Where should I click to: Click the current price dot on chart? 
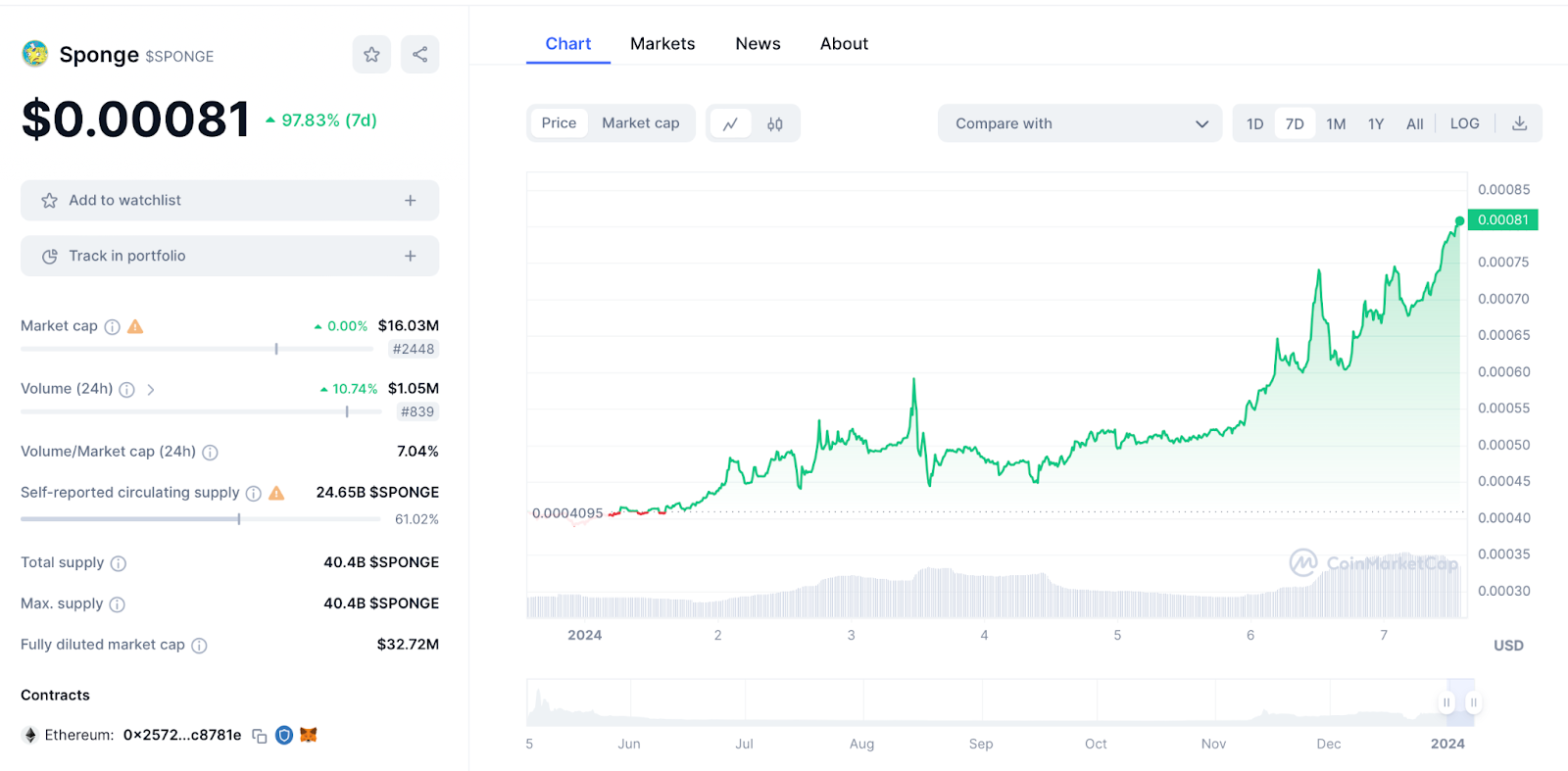(x=1459, y=221)
